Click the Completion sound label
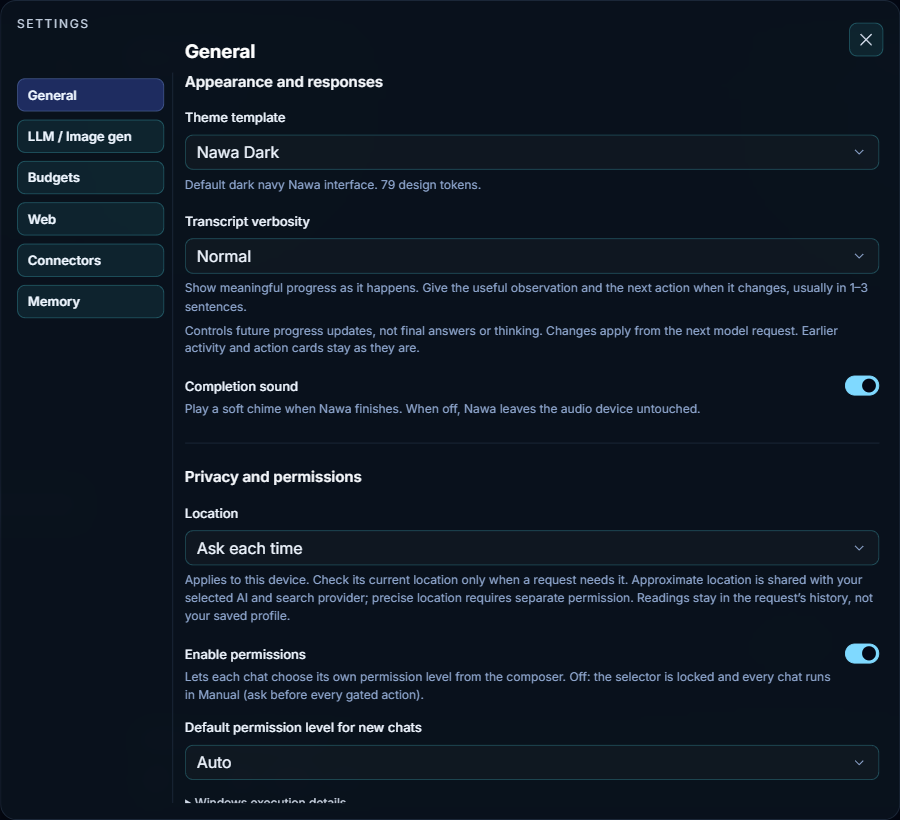This screenshot has width=900, height=820. (241, 386)
